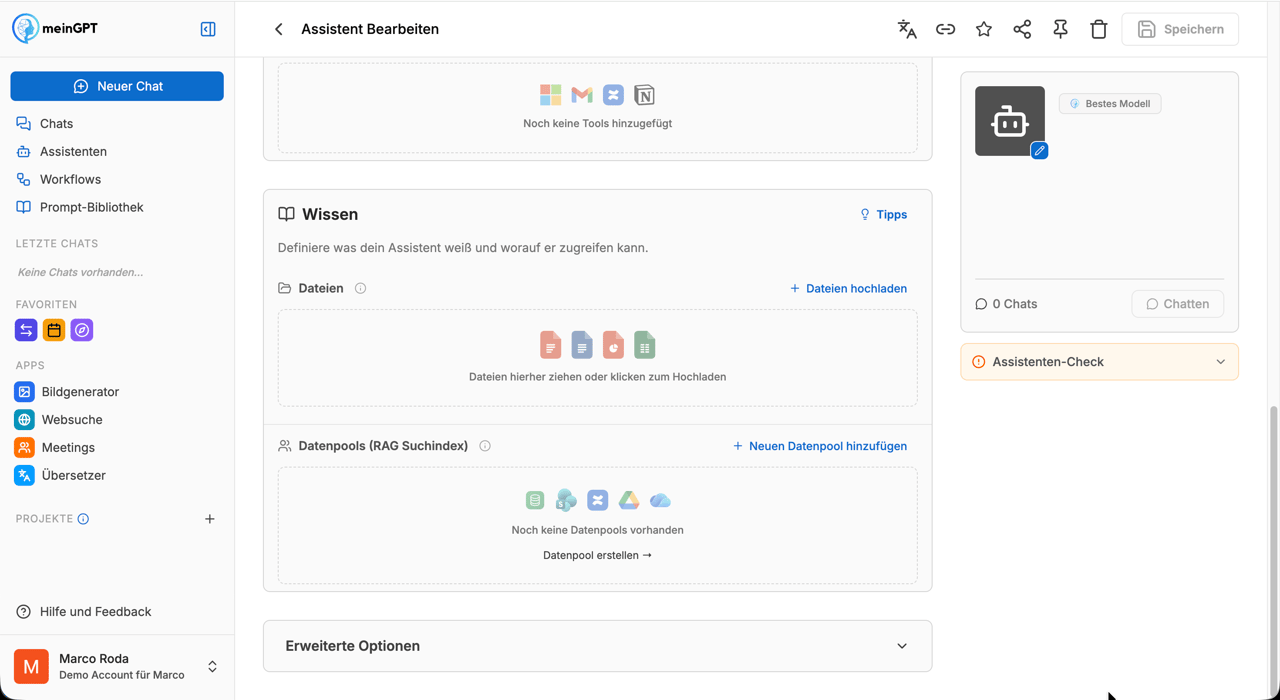This screenshot has height=700, width=1280.
Task: Click the meinGPT logo
Action: point(56,28)
